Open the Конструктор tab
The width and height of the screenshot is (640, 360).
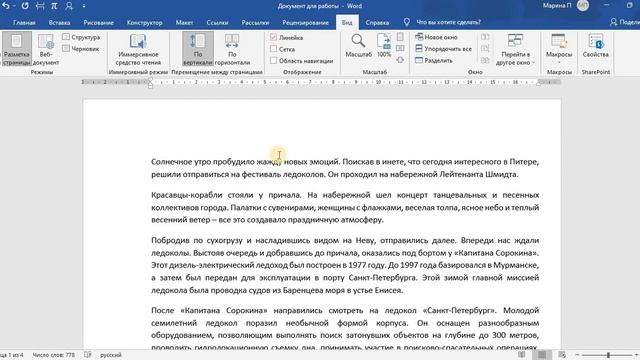[x=144, y=22]
